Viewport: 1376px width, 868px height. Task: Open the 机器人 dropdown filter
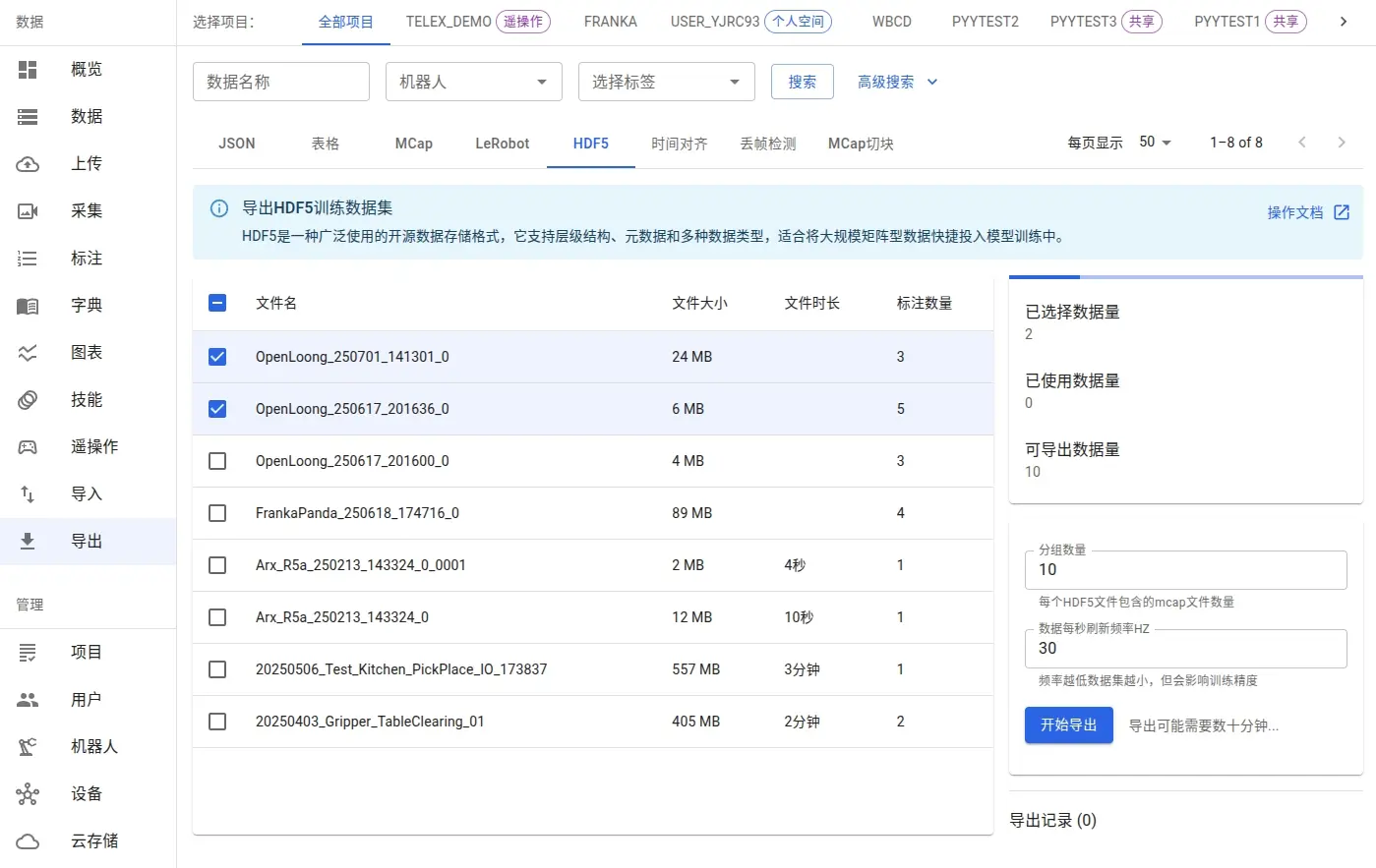pos(473,82)
